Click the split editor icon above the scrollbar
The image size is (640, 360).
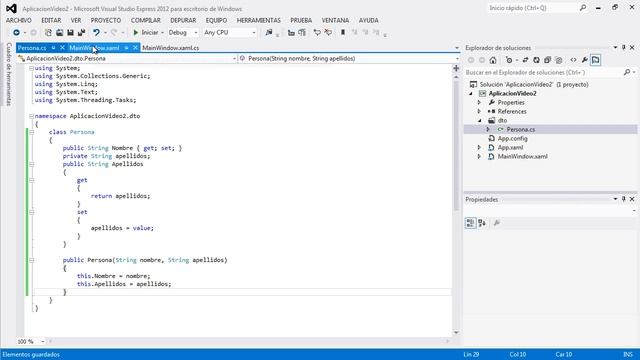click(x=456, y=68)
